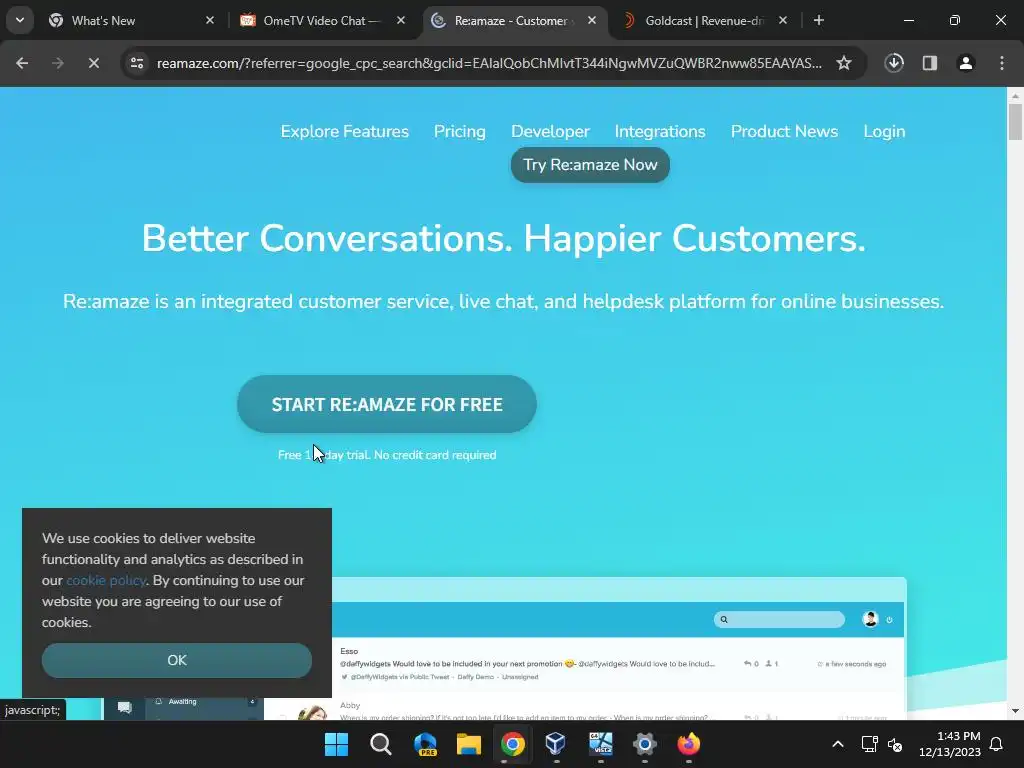Open the cookie policy link
The width and height of the screenshot is (1024, 768).
(x=106, y=580)
